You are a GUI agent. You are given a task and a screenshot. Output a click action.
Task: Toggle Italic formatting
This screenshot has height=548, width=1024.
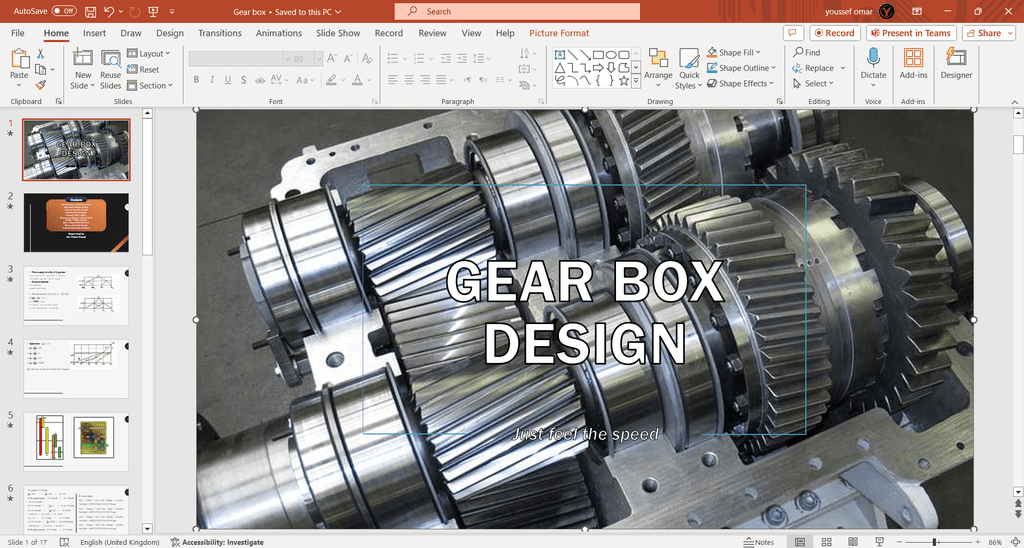[212, 80]
